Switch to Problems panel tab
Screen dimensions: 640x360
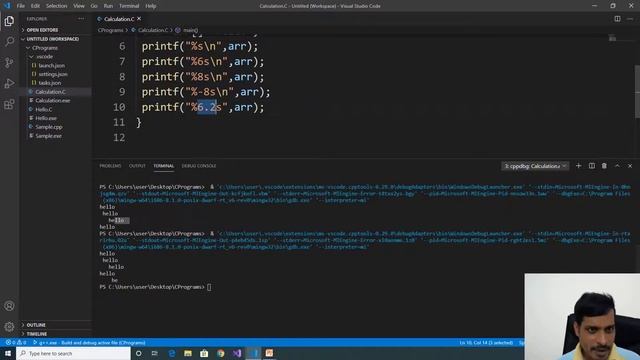click(110, 166)
